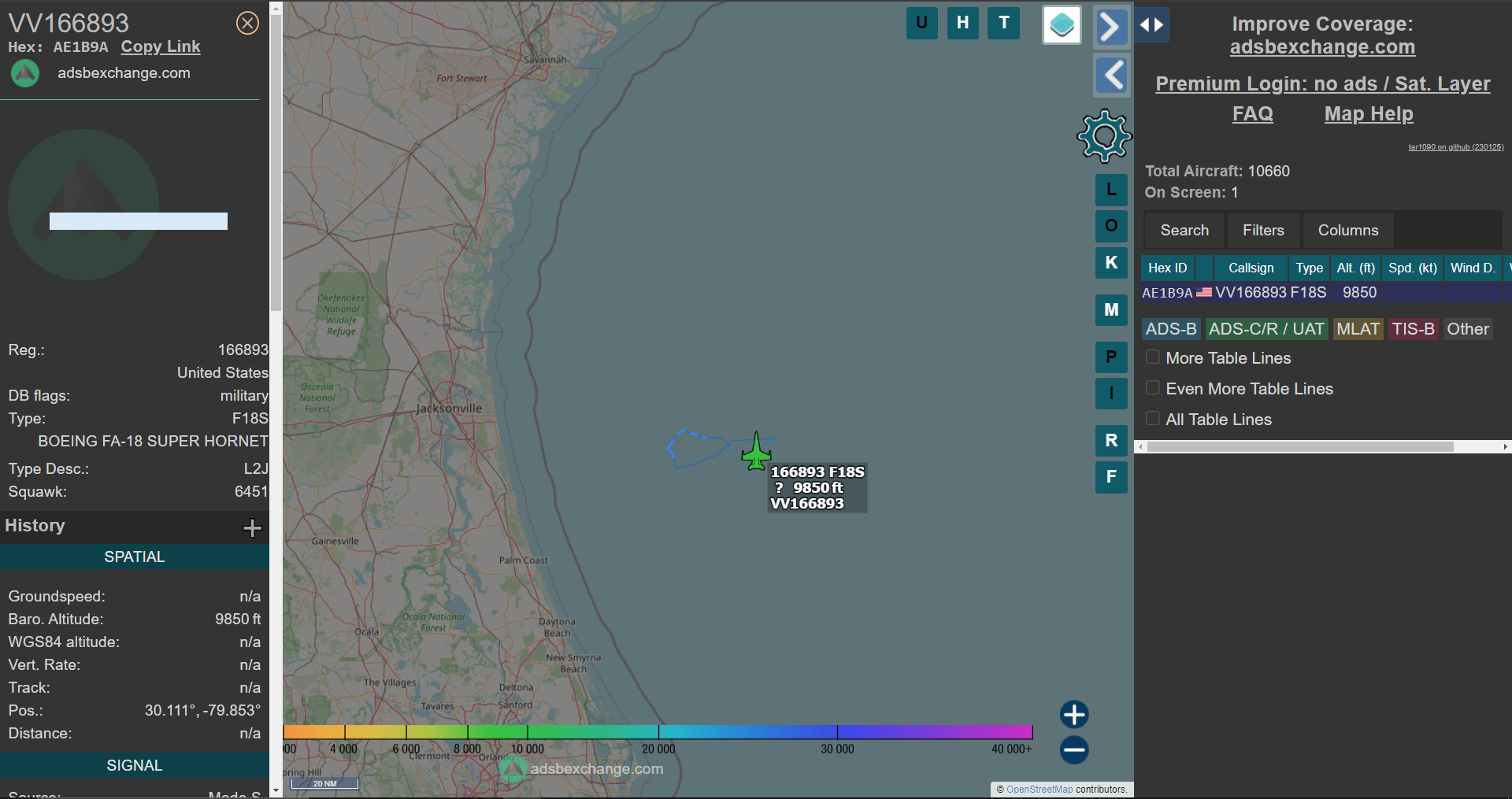Click the 4 000 altitude color legend
Image resolution: width=1512 pixels, height=799 pixels.
(343, 749)
